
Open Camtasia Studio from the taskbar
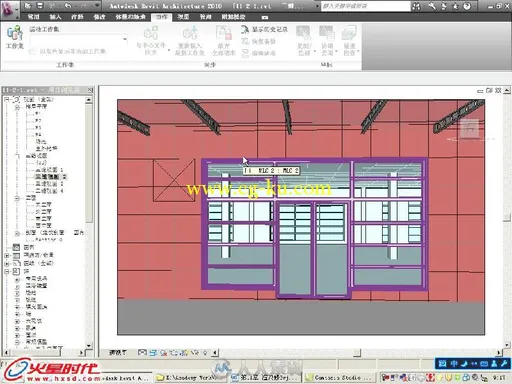point(341,378)
